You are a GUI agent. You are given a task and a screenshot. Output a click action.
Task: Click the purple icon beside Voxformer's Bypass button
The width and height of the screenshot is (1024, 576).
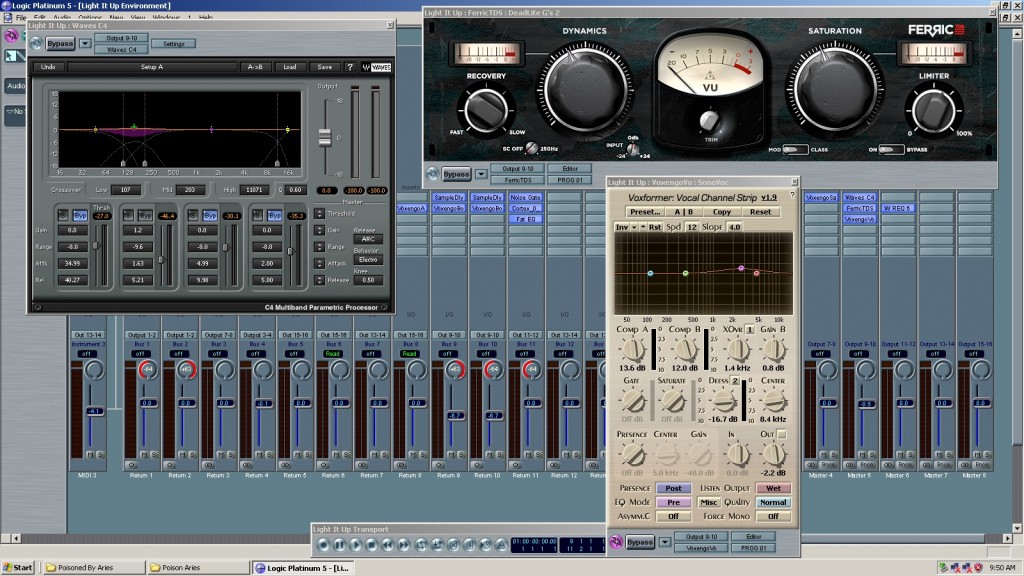coord(616,542)
